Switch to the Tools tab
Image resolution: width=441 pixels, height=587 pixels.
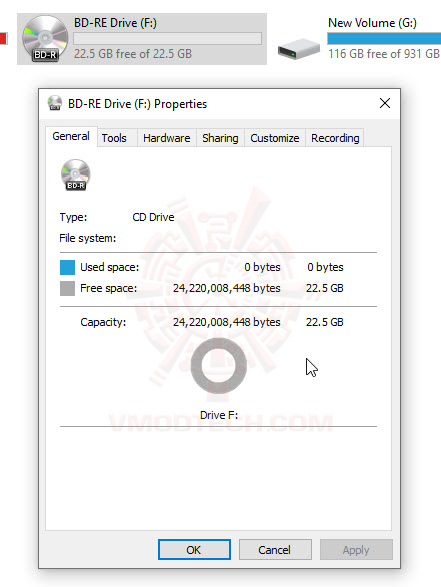click(x=114, y=138)
